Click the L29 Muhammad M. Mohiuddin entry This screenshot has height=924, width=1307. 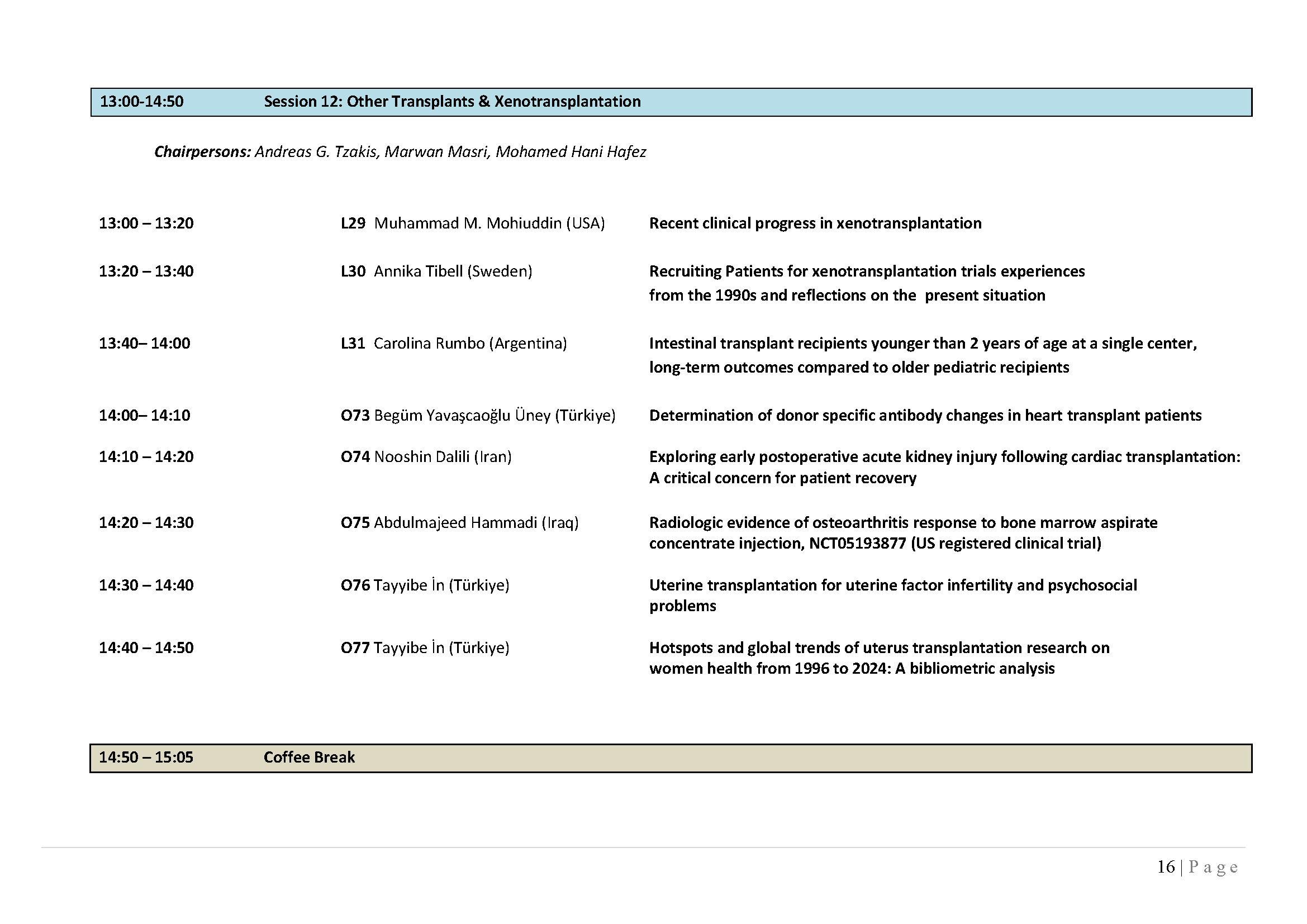pos(473,223)
